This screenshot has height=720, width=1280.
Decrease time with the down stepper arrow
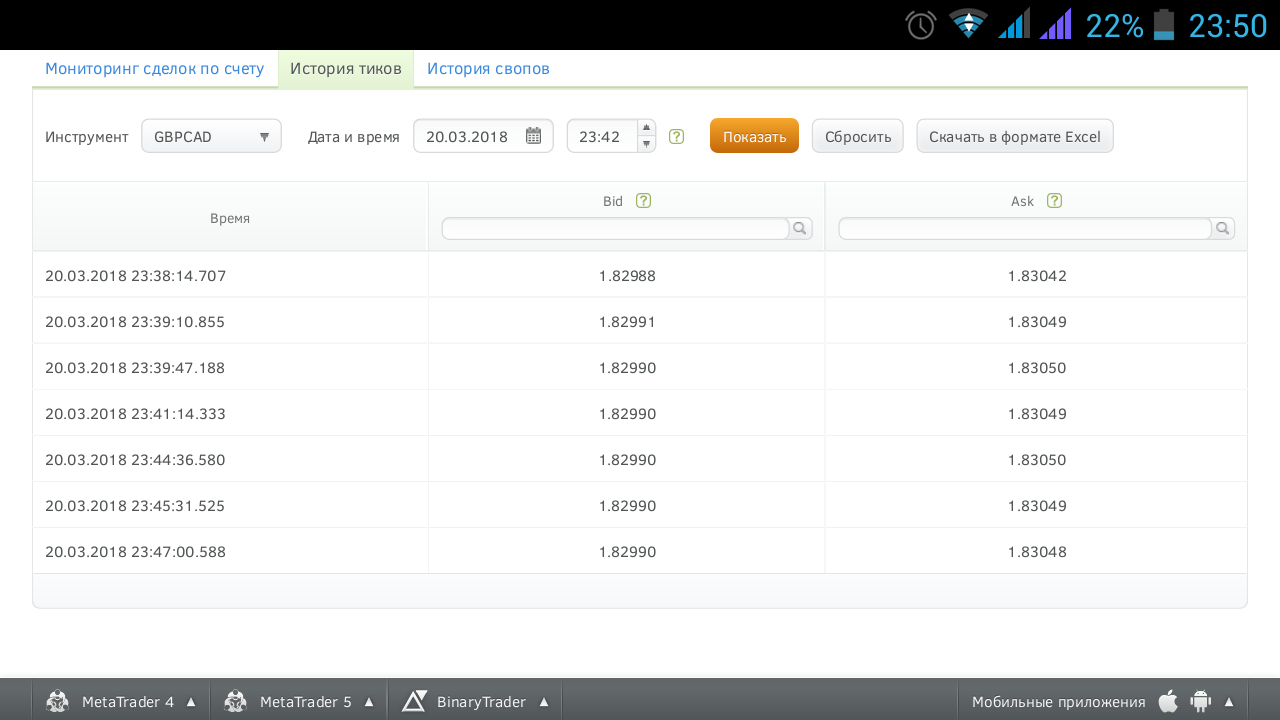coord(647,144)
